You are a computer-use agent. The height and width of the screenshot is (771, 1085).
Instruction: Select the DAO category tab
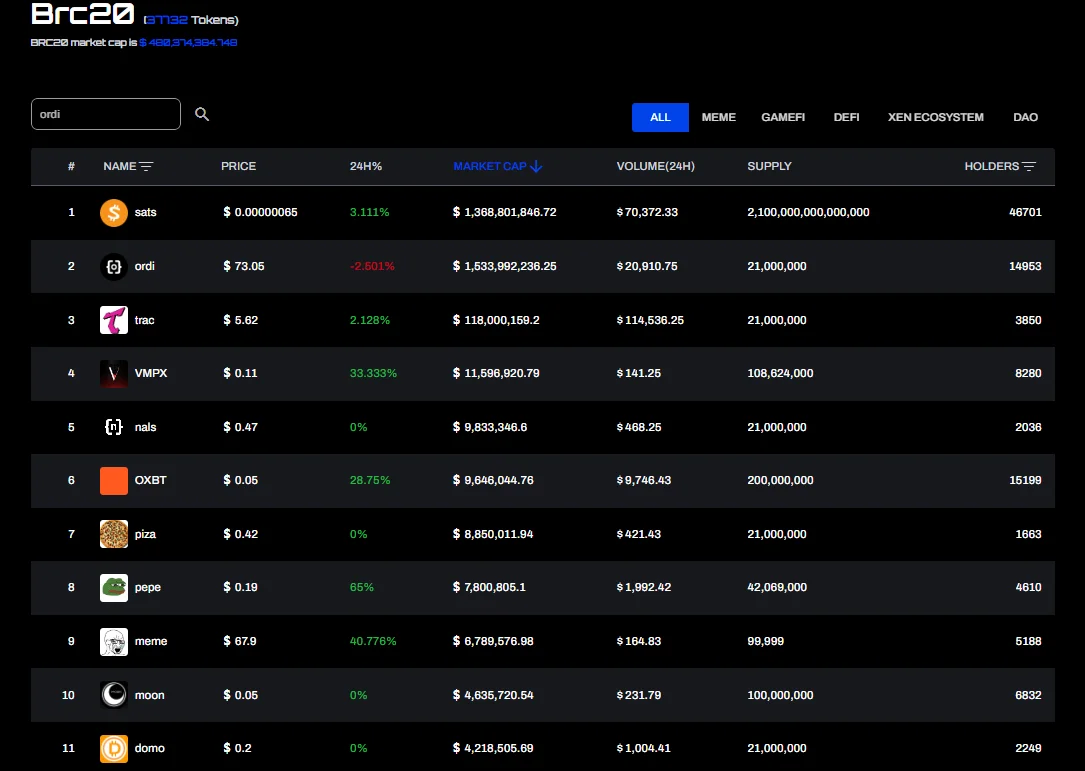point(1025,117)
